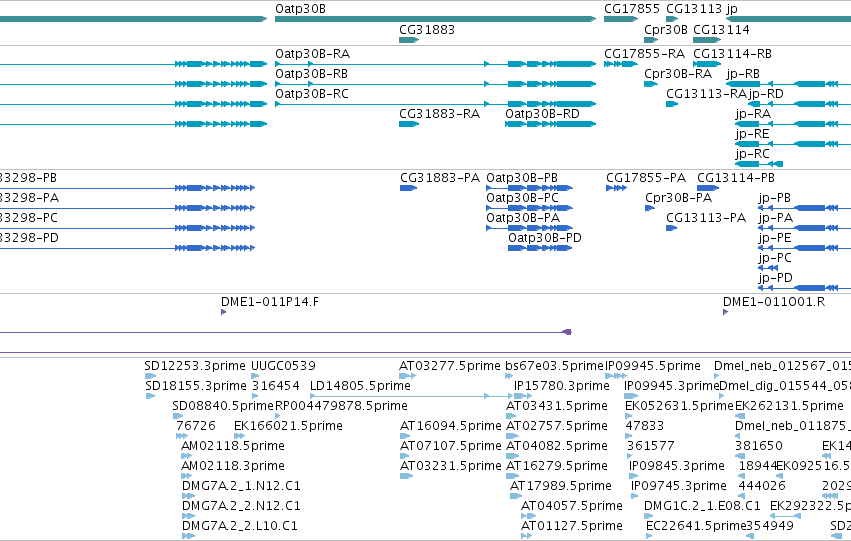851x541 pixels.
Task: Click the jp-RA transcript label
Action: point(753,114)
